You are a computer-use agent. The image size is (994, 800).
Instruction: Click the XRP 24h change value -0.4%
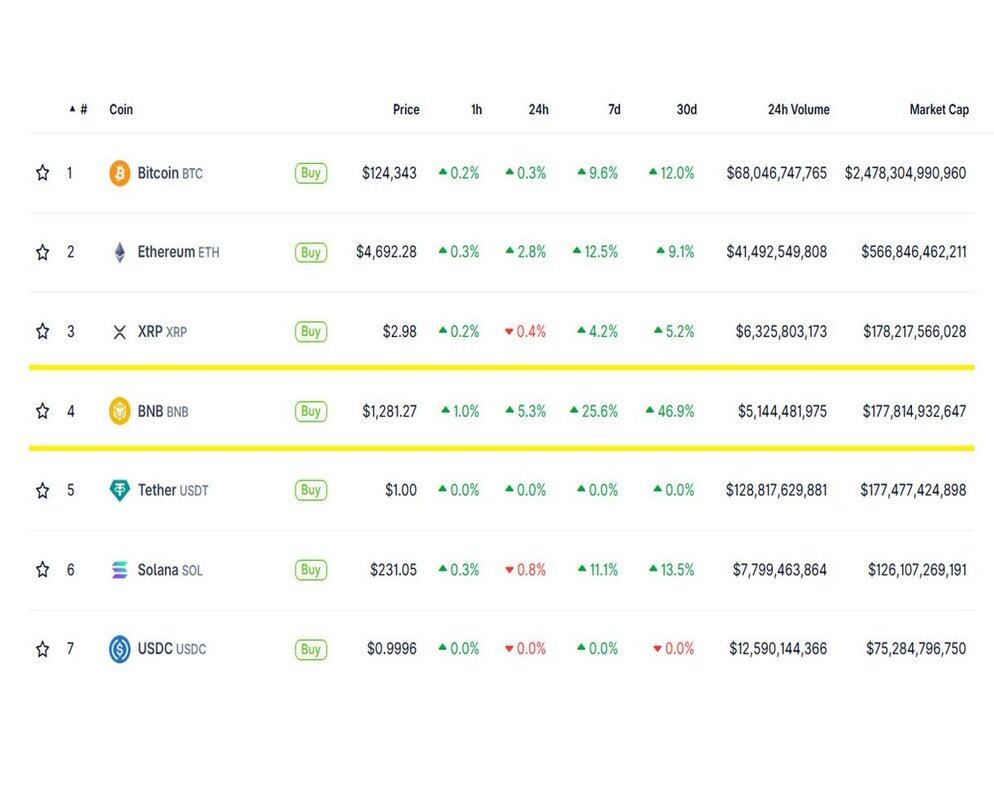coord(525,332)
